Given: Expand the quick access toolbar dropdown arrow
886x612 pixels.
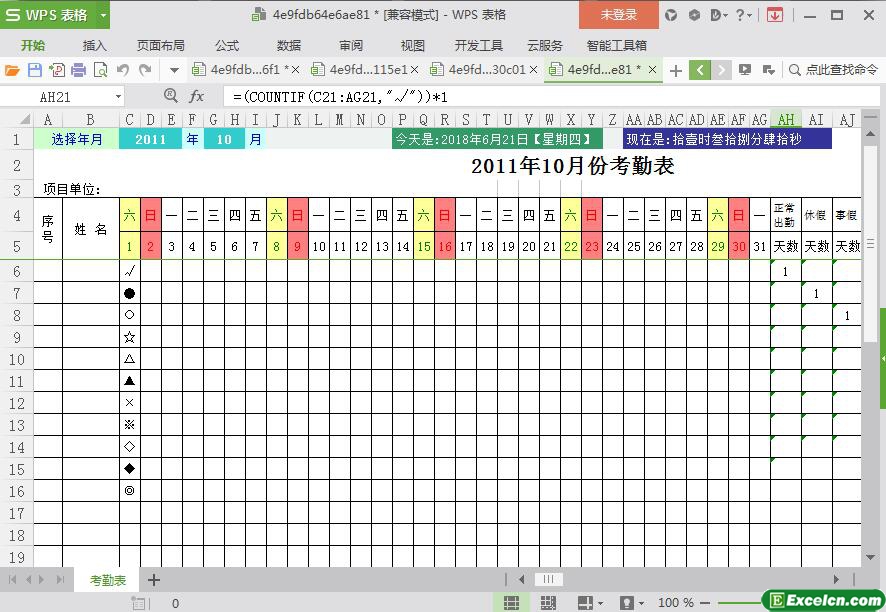Looking at the screenshot, I should point(175,71).
